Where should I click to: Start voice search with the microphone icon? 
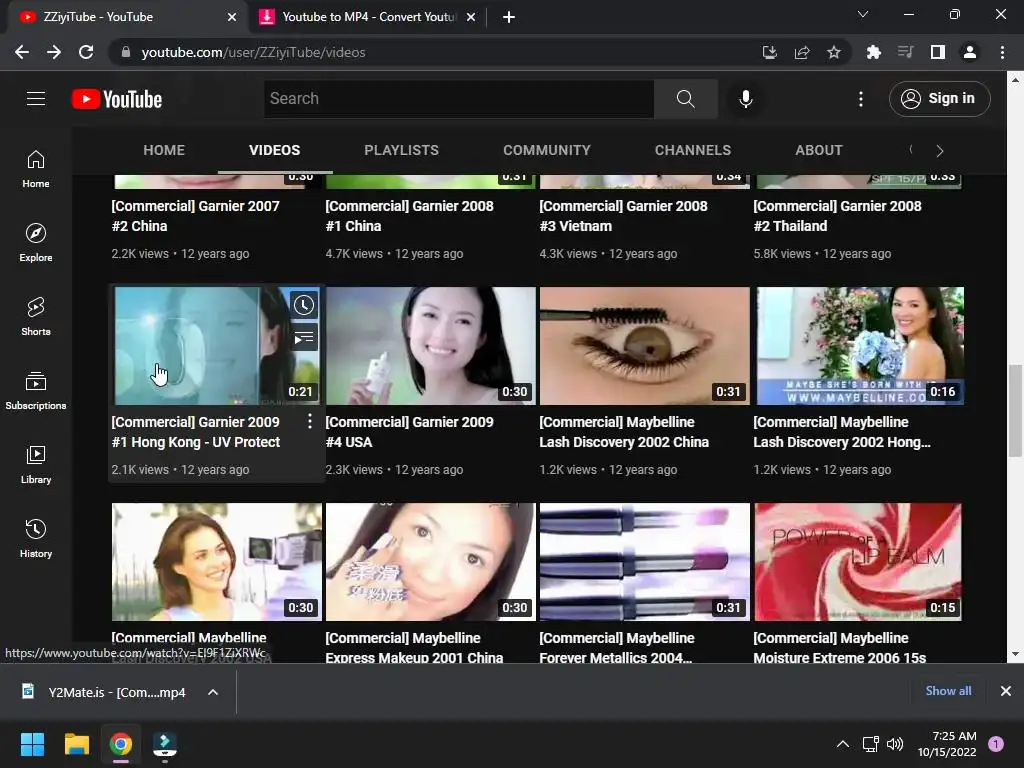coord(746,99)
